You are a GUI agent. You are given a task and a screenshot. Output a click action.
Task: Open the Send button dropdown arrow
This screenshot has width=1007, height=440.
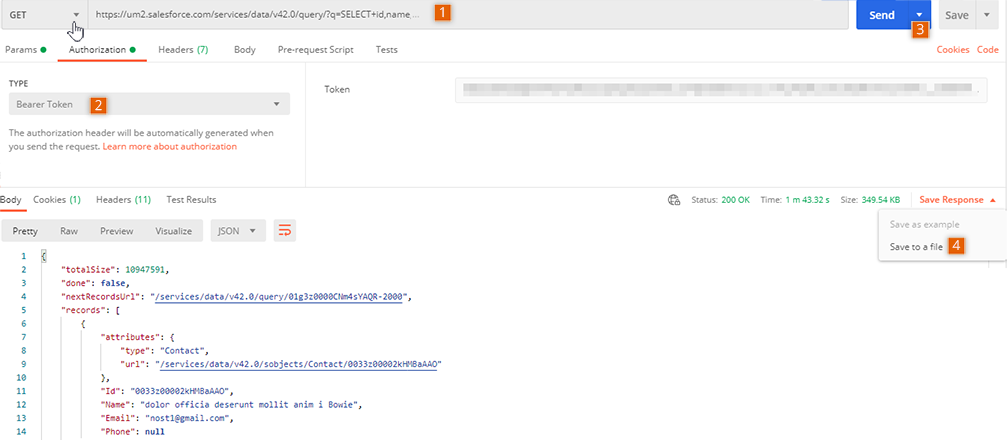[920, 15]
